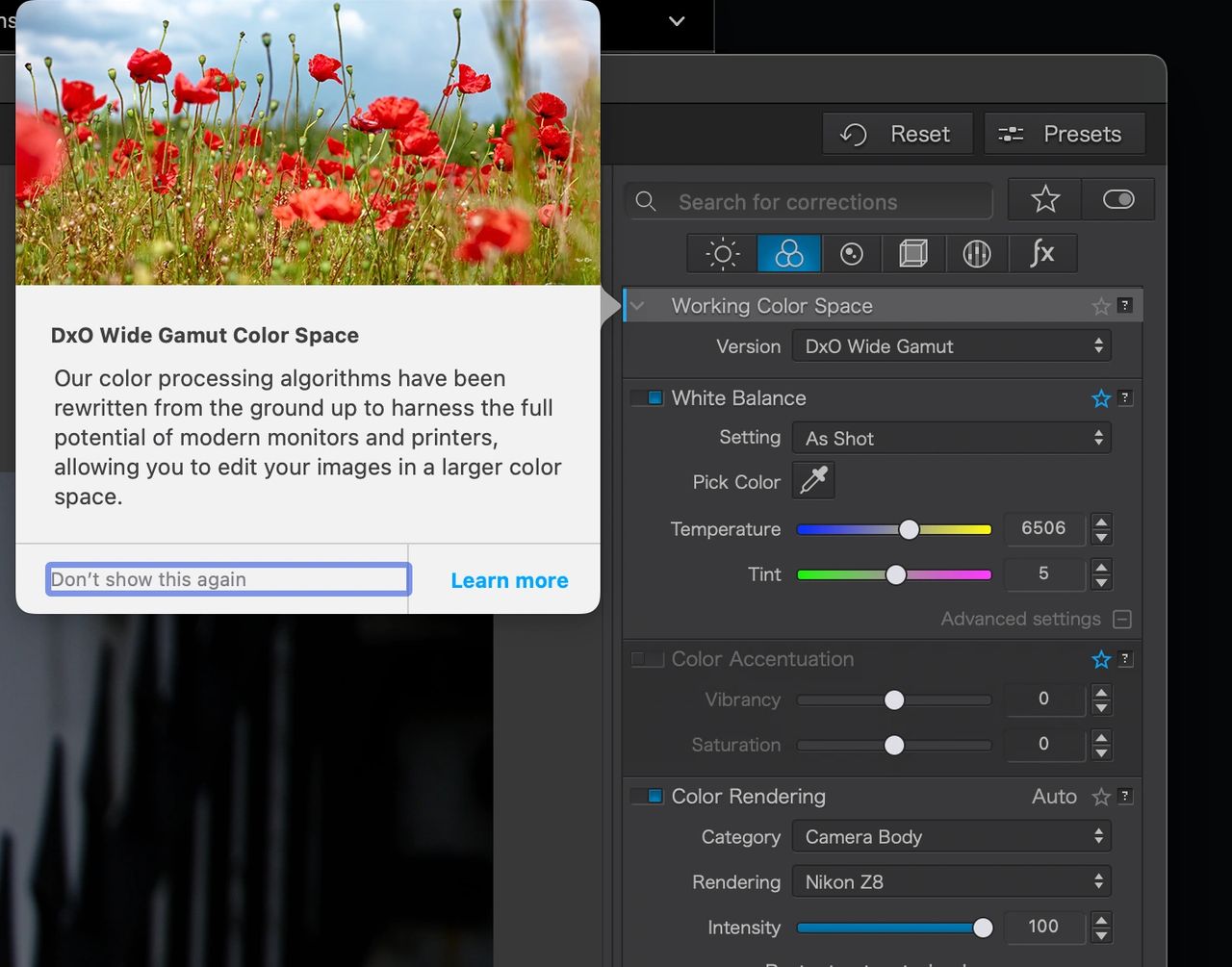
Task: Enable the Color Accentuation toggle
Action: [x=647, y=659]
